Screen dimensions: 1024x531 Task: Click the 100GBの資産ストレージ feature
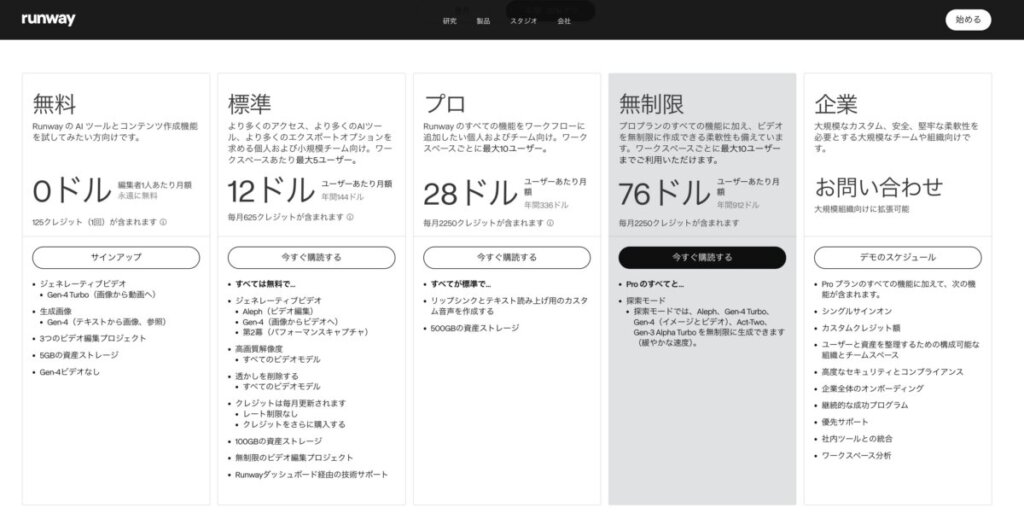pos(278,442)
